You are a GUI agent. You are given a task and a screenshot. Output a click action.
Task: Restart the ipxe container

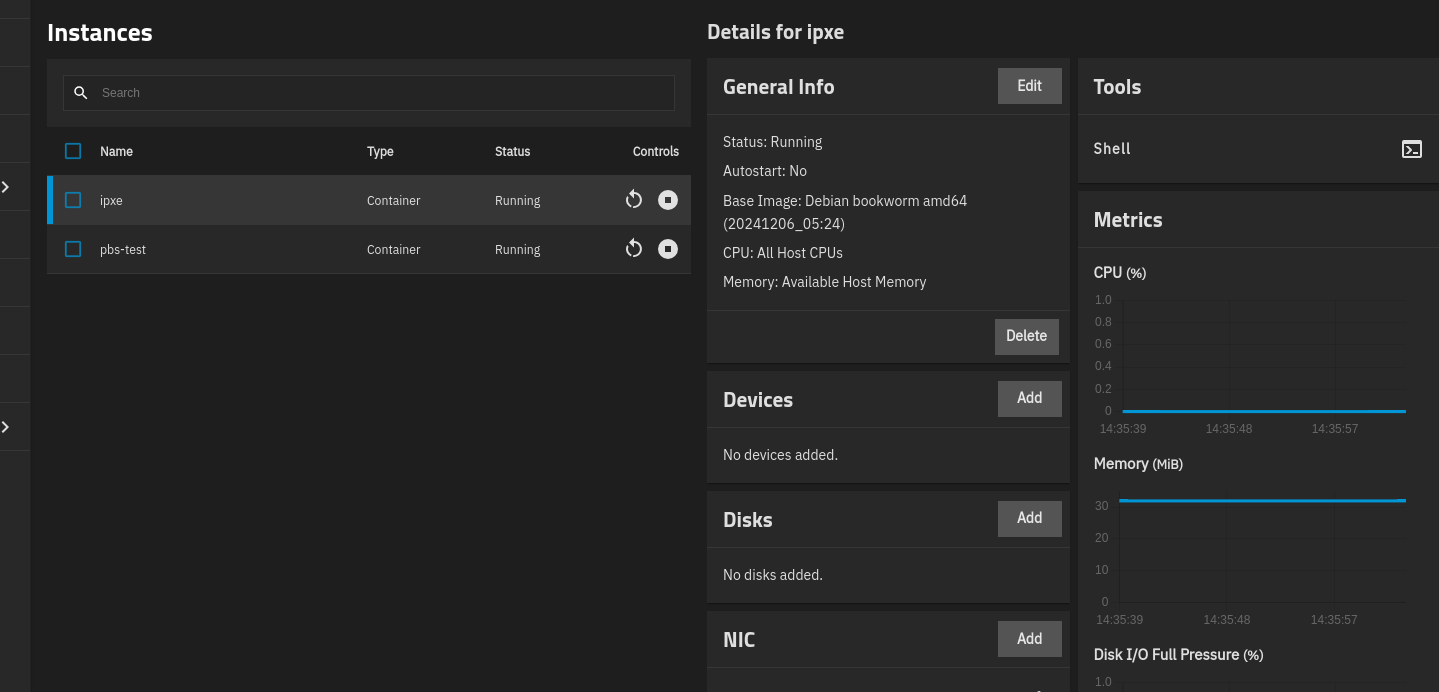point(633,200)
